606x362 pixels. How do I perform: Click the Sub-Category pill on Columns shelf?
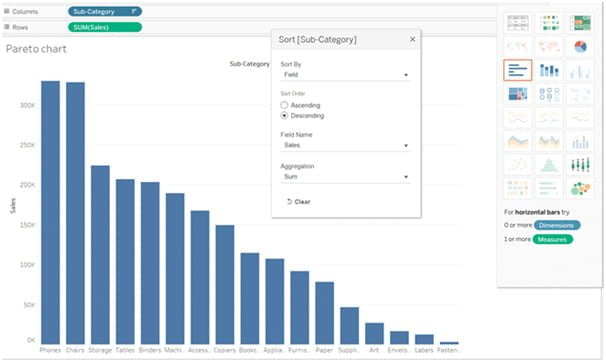(105, 12)
